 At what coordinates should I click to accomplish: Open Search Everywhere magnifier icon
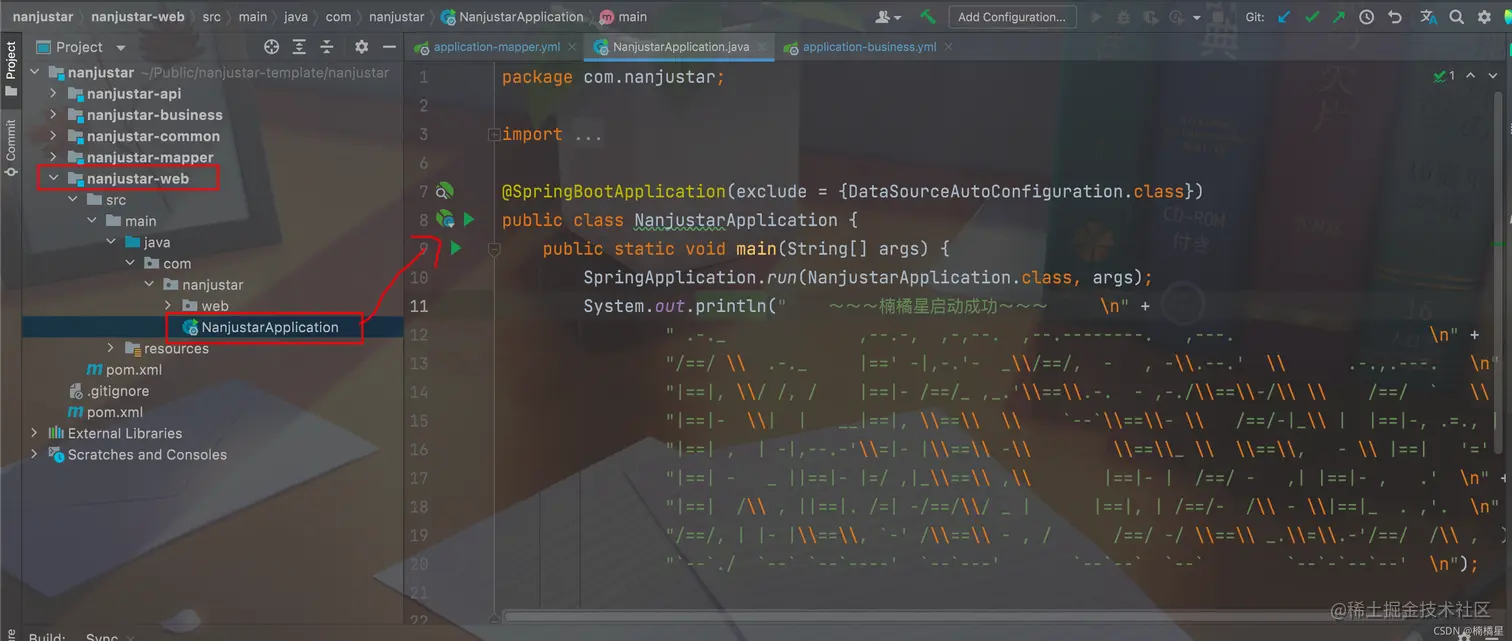(x=1457, y=17)
